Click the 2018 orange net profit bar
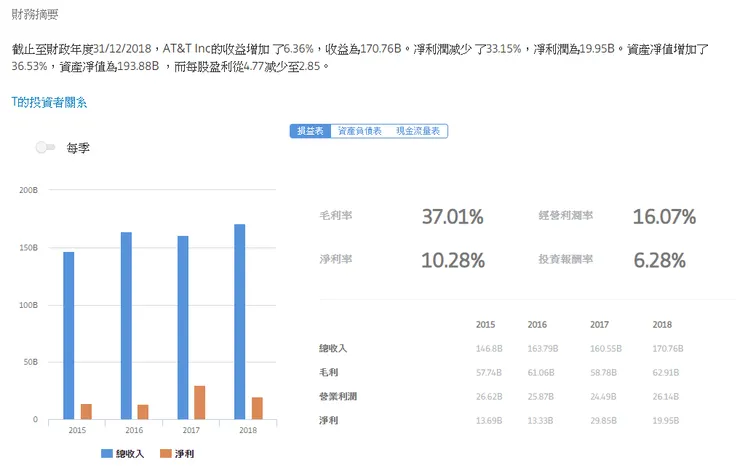 tap(257, 408)
